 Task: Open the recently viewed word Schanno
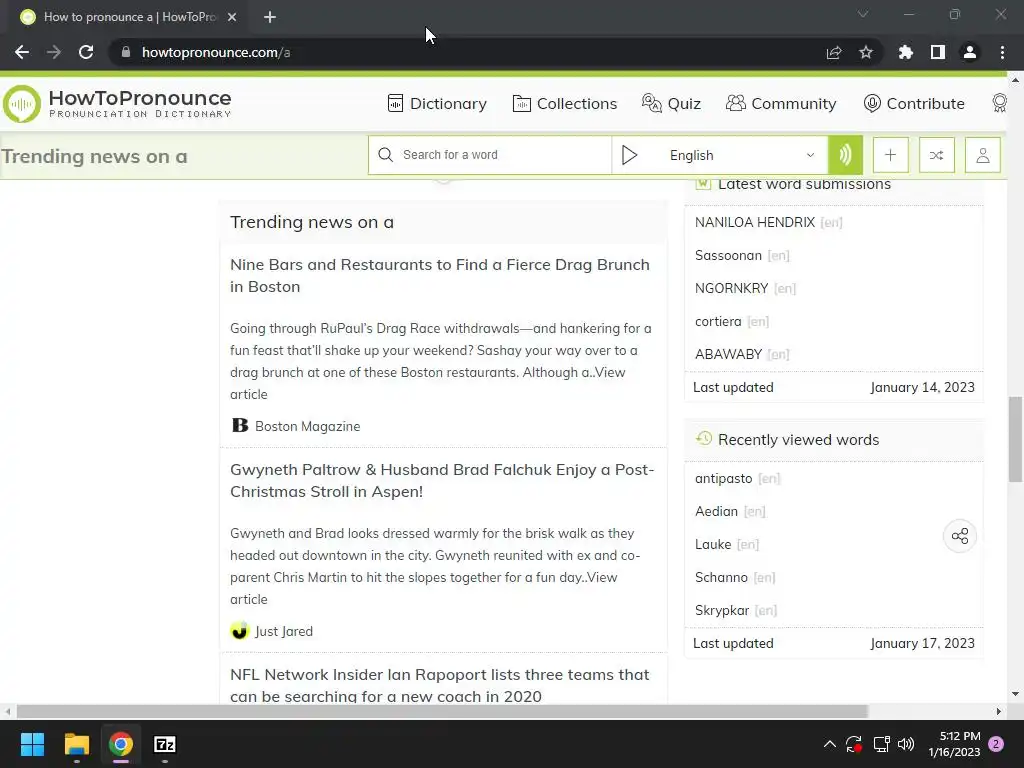point(721,577)
